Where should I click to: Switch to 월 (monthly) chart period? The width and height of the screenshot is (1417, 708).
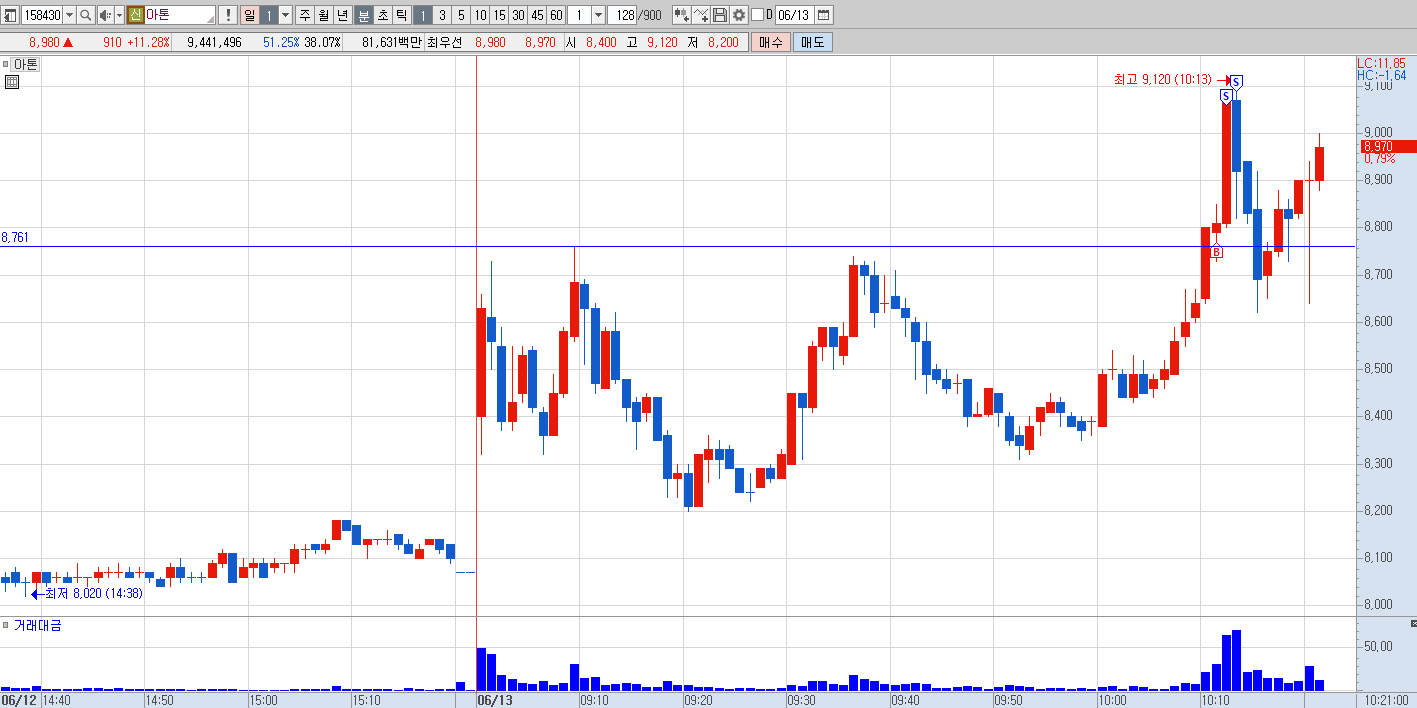(324, 15)
